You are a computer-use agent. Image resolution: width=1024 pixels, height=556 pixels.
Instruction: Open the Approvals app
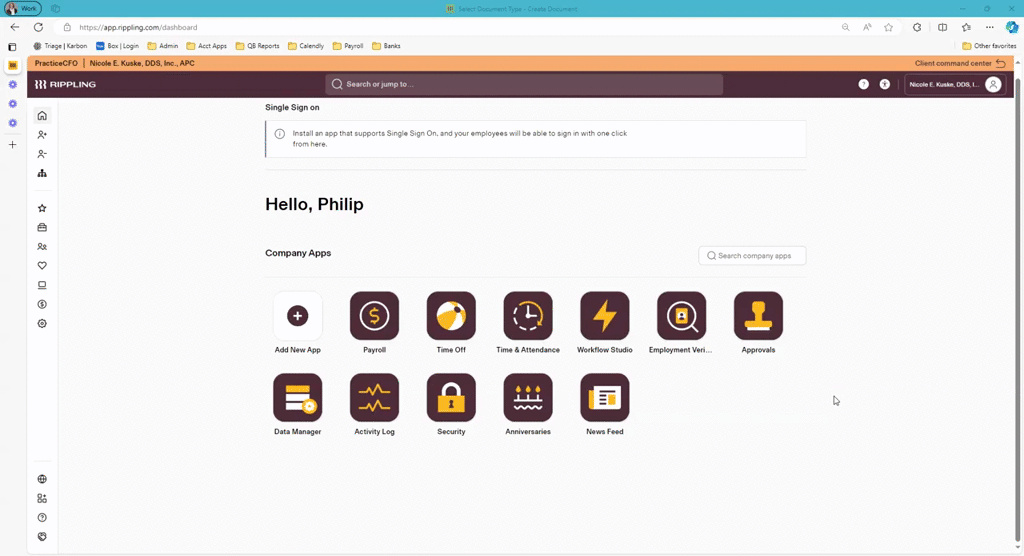point(758,316)
